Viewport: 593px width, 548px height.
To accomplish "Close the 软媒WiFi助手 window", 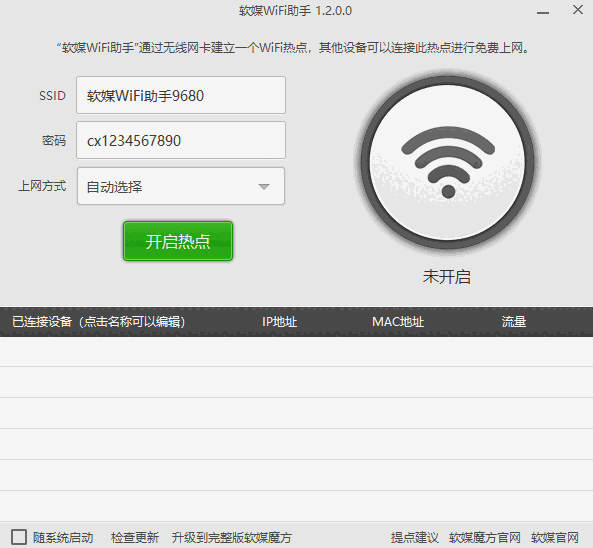I will click(x=577, y=10).
